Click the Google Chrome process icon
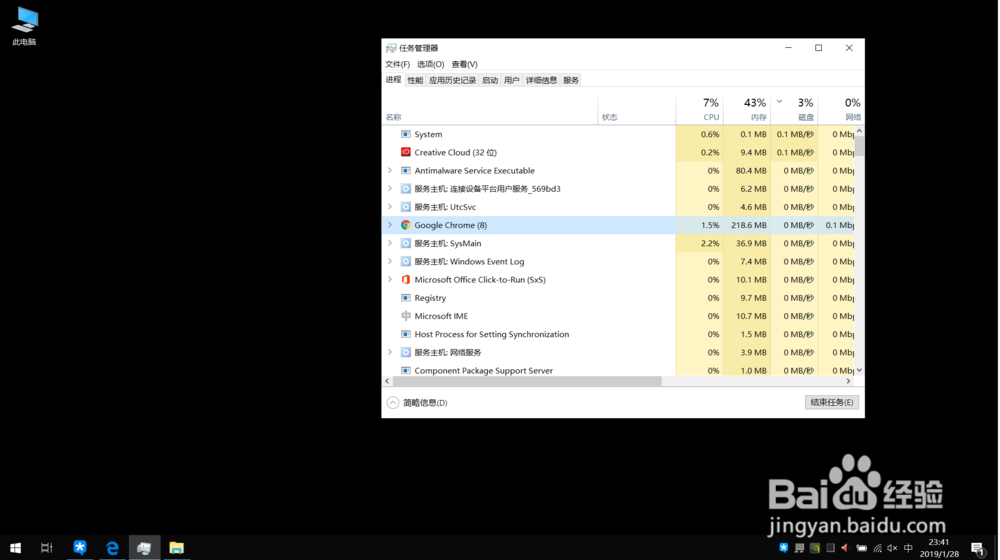The width and height of the screenshot is (1000, 560). click(x=406, y=225)
